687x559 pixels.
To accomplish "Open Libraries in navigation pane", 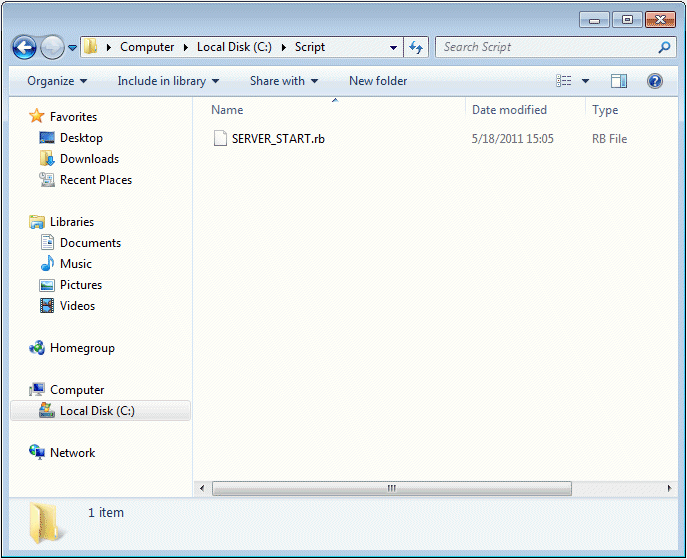I will tap(72, 222).
